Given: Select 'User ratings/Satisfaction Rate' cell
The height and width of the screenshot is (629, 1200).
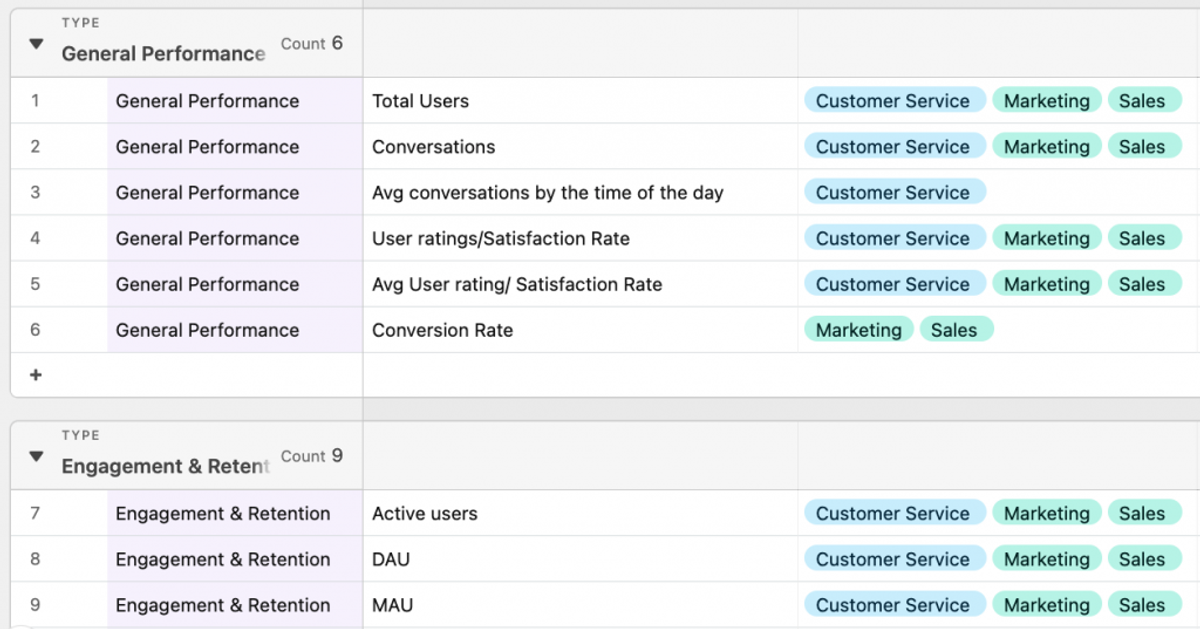Looking at the screenshot, I should tap(580, 239).
